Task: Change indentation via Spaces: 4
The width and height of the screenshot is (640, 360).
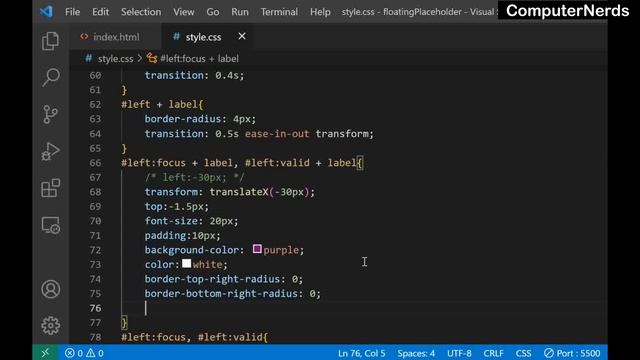Action: [416, 353]
